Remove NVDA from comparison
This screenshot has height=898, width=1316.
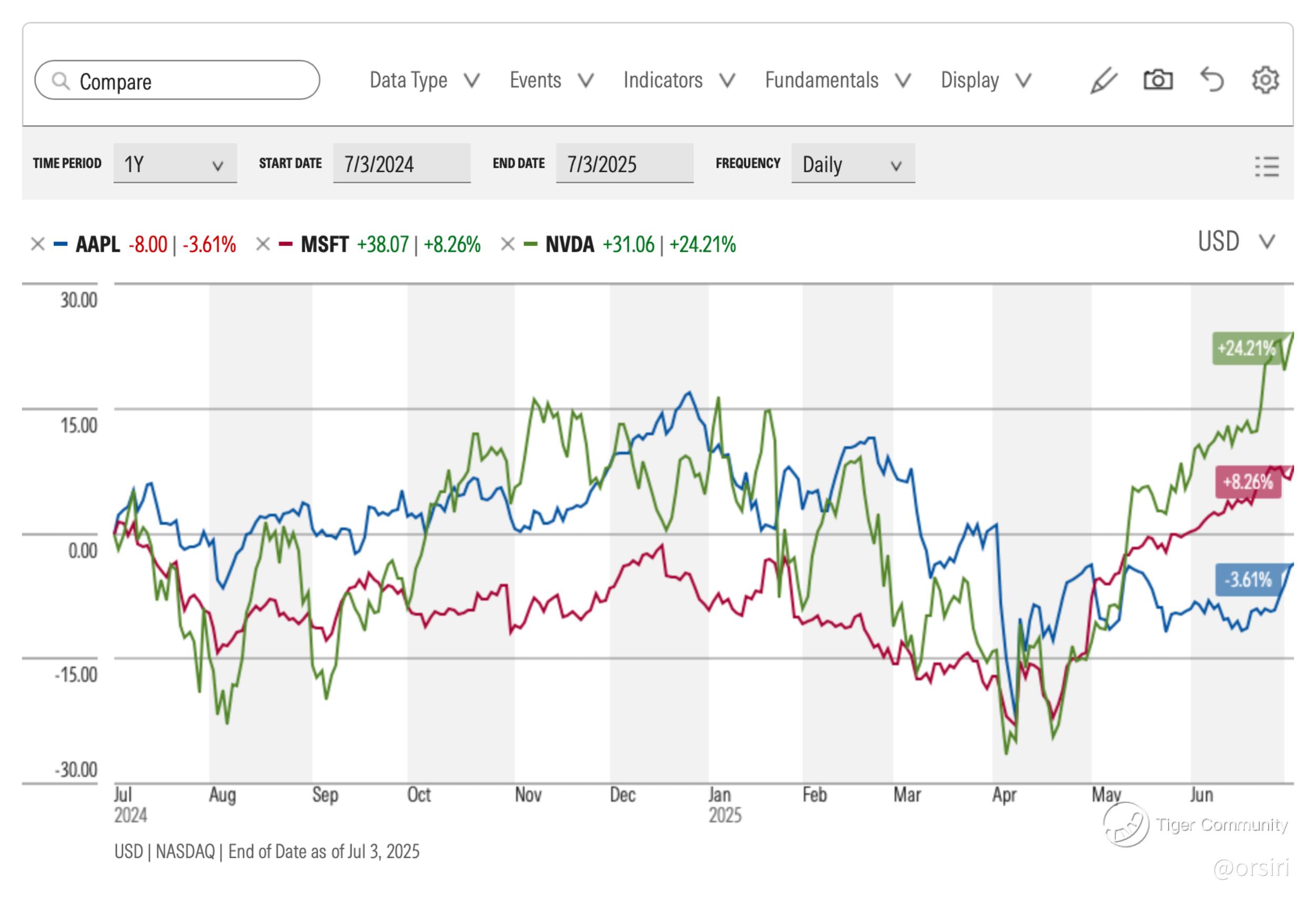(507, 244)
